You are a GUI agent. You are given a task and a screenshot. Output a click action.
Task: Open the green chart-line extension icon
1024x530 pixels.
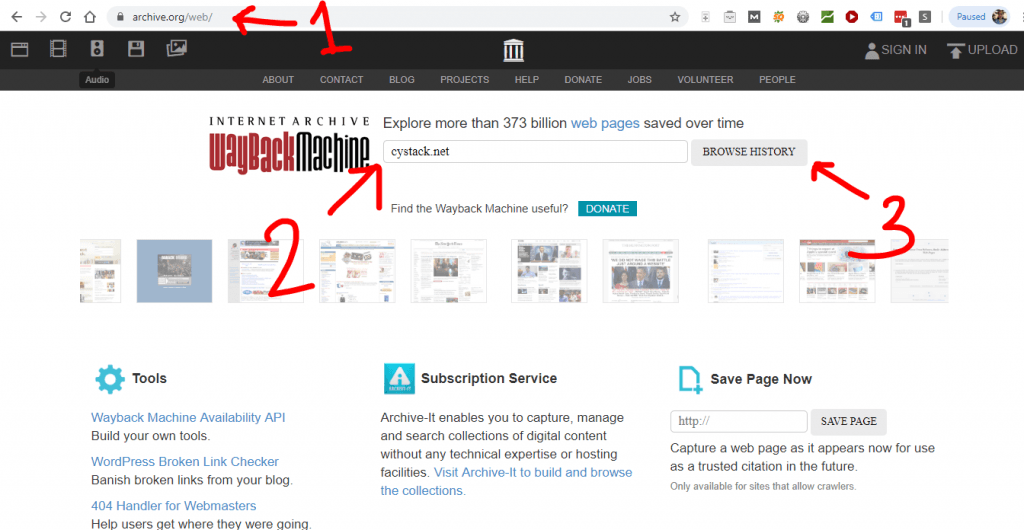(x=827, y=18)
